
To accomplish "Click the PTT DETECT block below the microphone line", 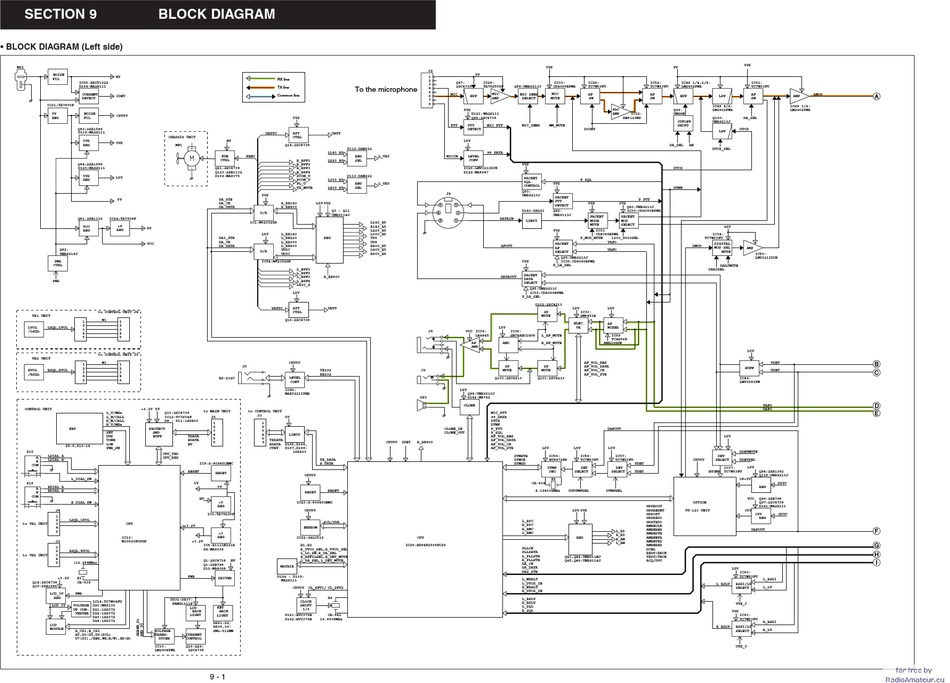I will pos(474,127).
